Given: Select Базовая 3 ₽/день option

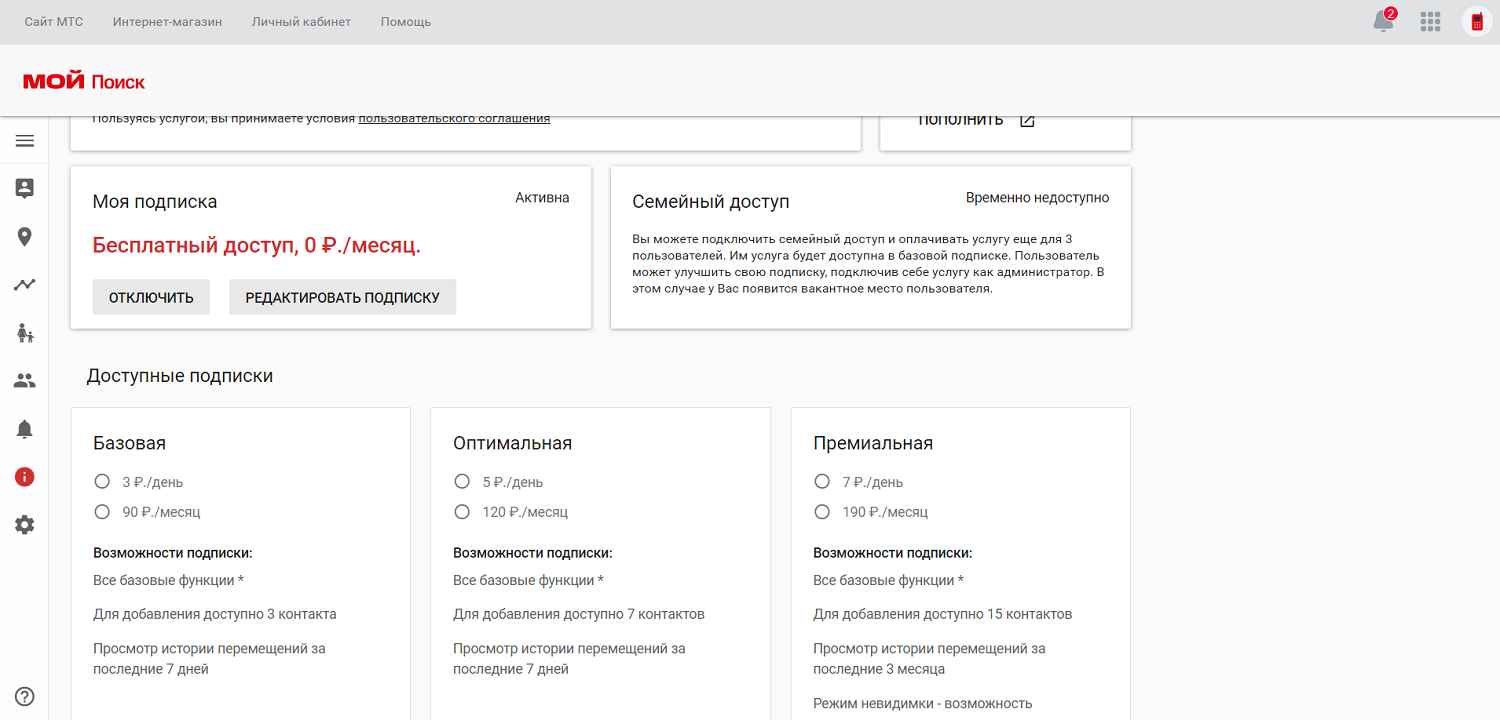Looking at the screenshot, I should 102,482.
